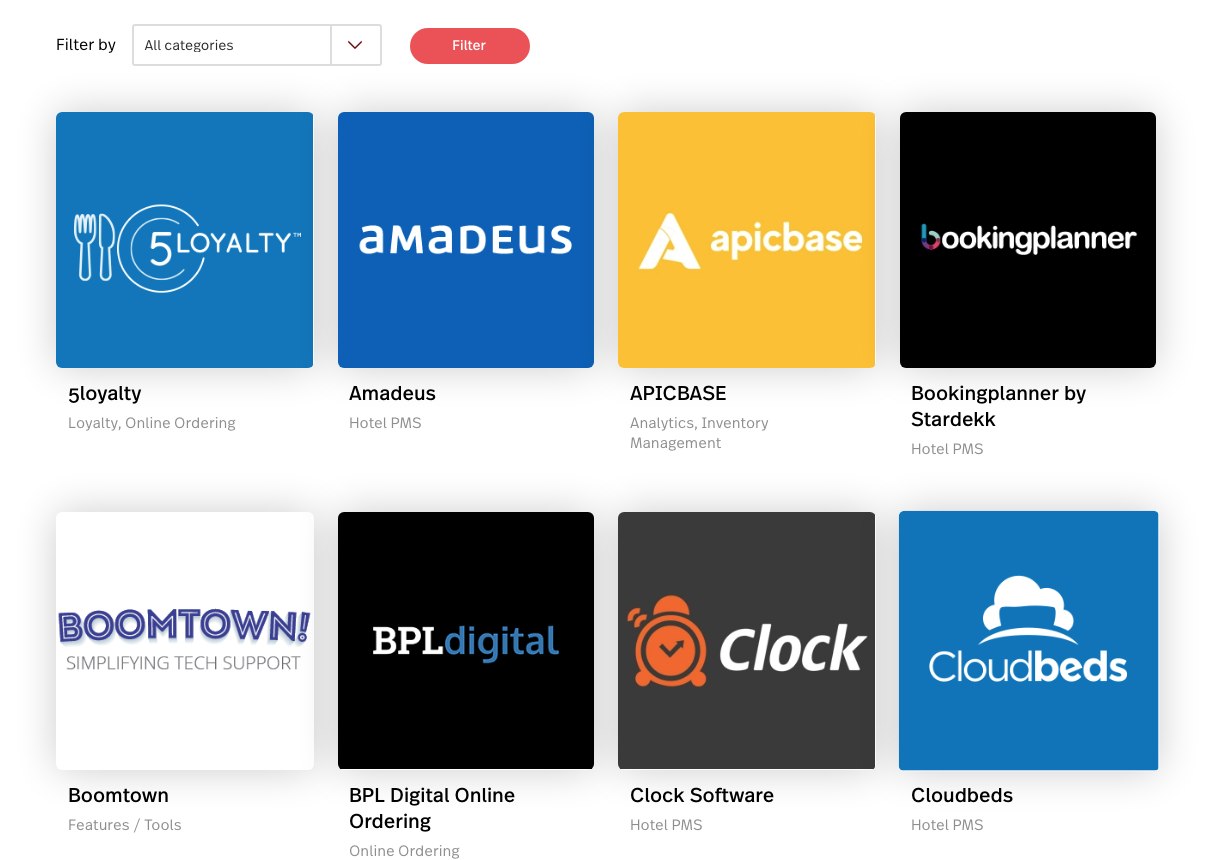
Task: Open the Amadeus logo tile
Action: pyautogui.click(x=466, y=240)
